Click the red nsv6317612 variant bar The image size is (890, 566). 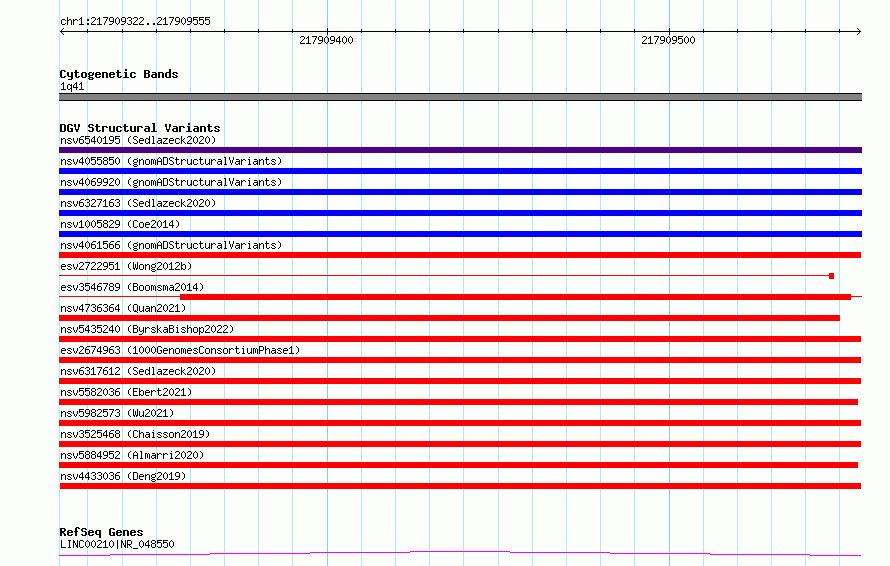coord(460,381)
